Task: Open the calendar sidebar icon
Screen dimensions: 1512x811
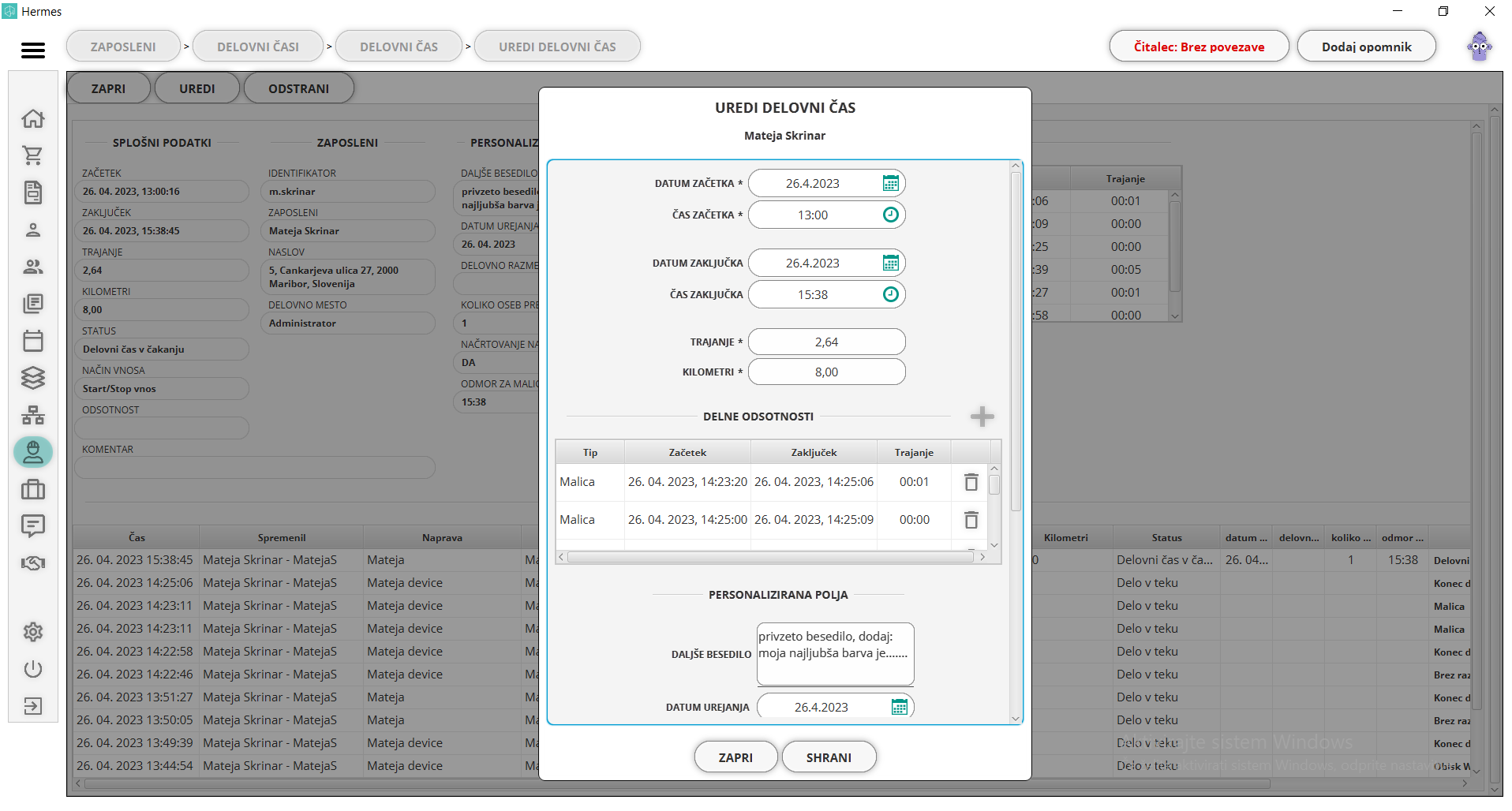Action: click(33, 341)
